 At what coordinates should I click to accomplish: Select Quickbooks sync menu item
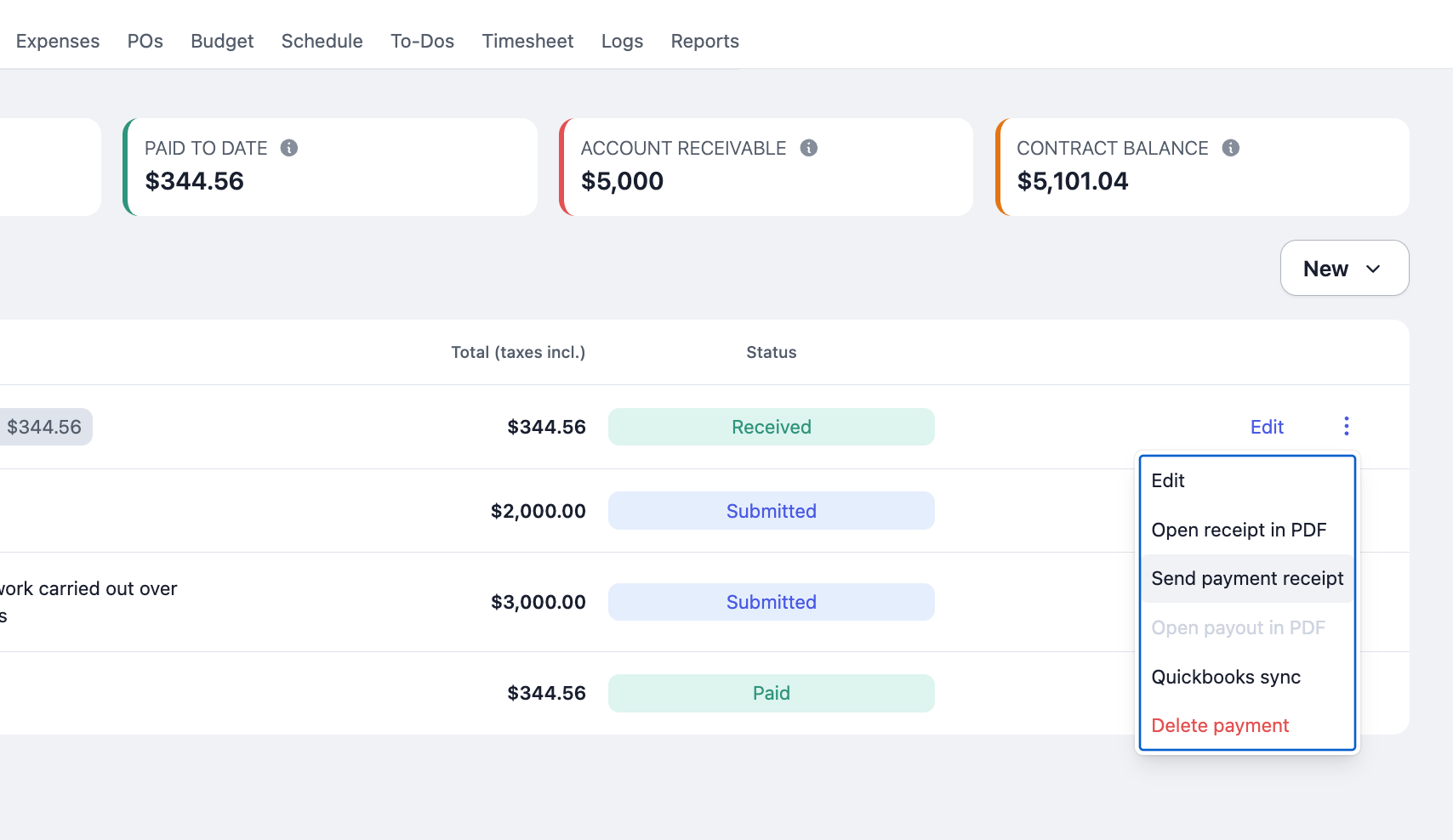click(x=1247, y=677)
